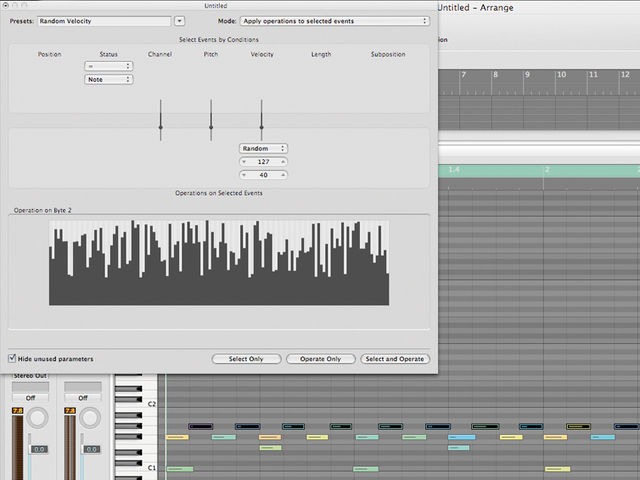
Task: Increase the 40 velocity value with up arrow
Action: pyautogui.click(x=283, y=175)
